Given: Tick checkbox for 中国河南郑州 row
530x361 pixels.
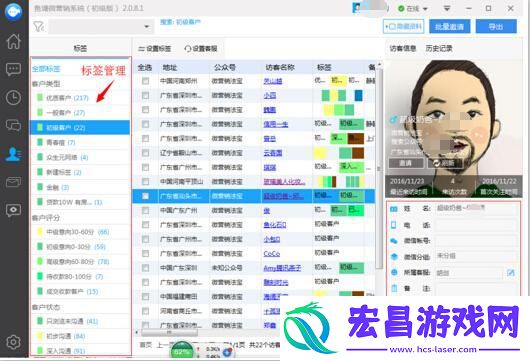Looking at the screenshot, I should click(145, 81).
